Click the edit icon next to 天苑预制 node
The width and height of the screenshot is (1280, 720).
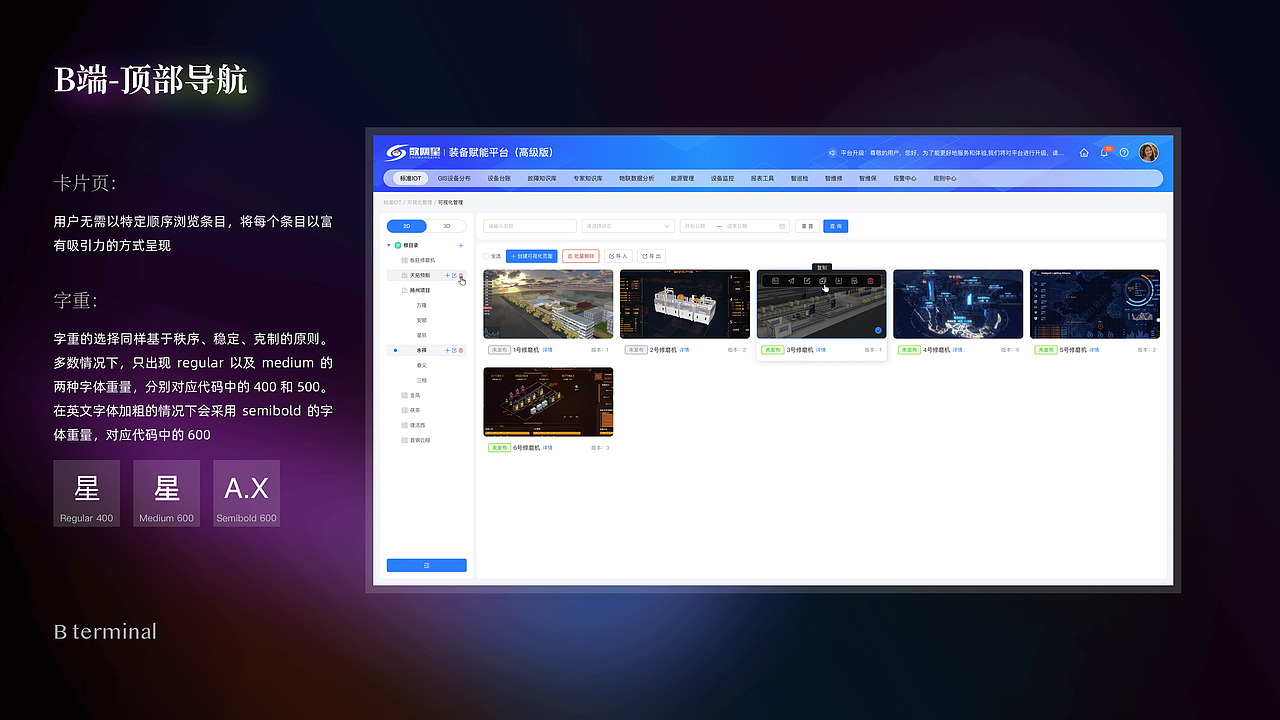tap(454, 275)
